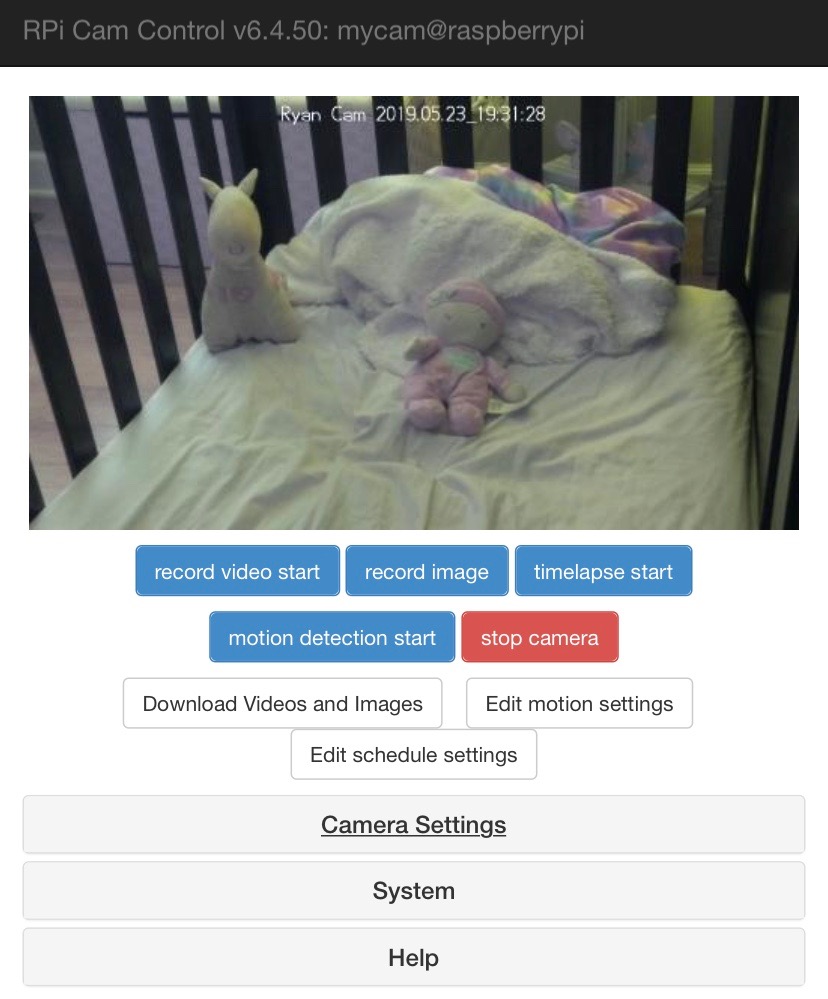Go to Edit schedule settings
828x999 pixels.
(x=413, y=754)
